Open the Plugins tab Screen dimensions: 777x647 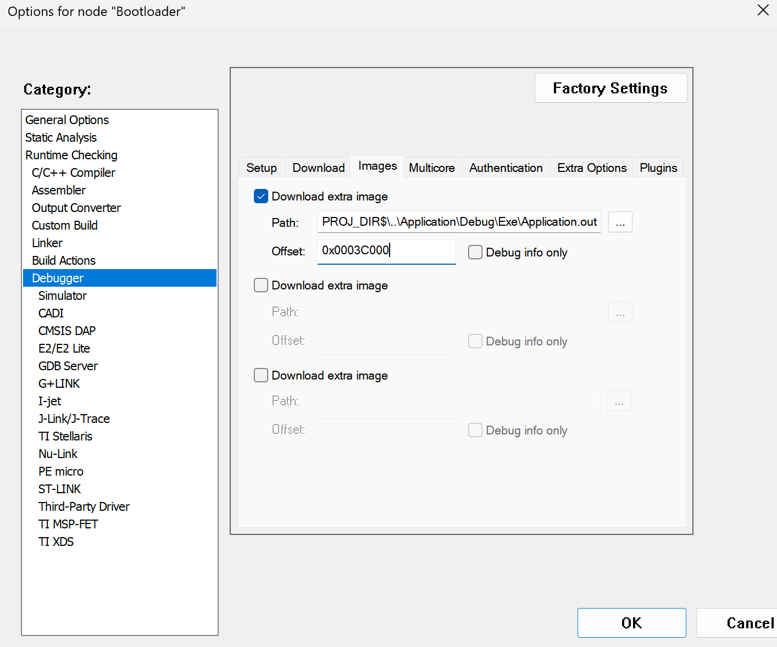(658, 168)
